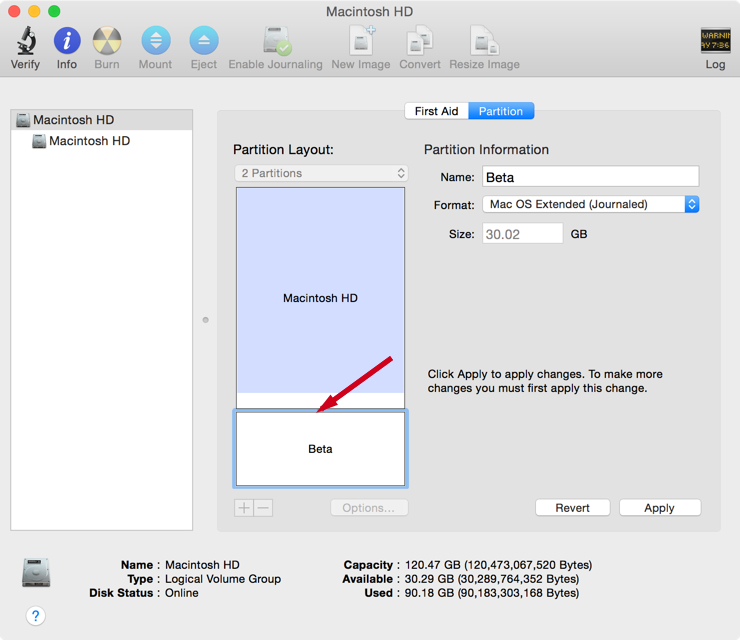Click the Resize Image icon
740x640 pixels.
(485, 41)
